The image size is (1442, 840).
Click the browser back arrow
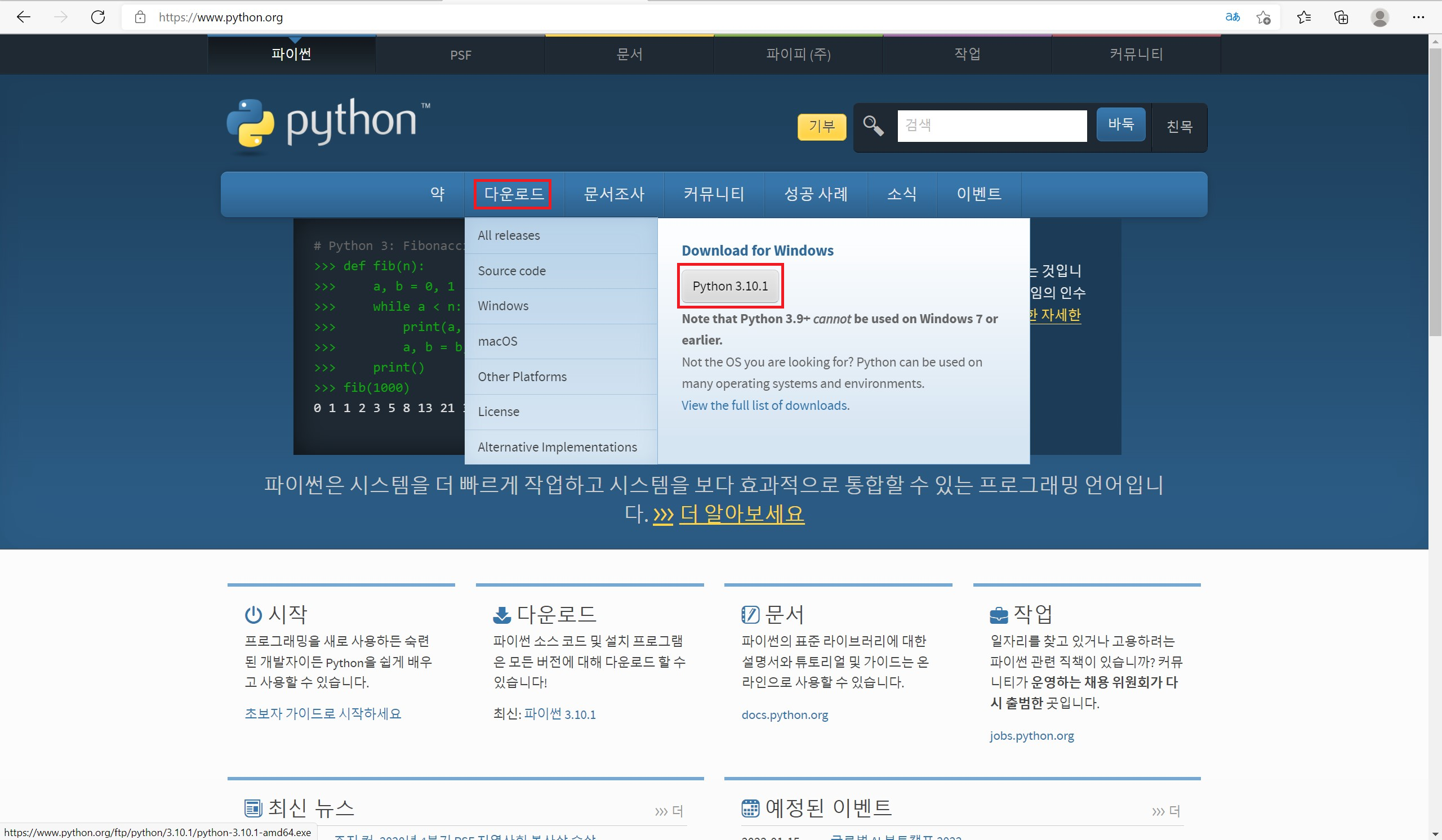pyautogui.click(x=24, y=17)
